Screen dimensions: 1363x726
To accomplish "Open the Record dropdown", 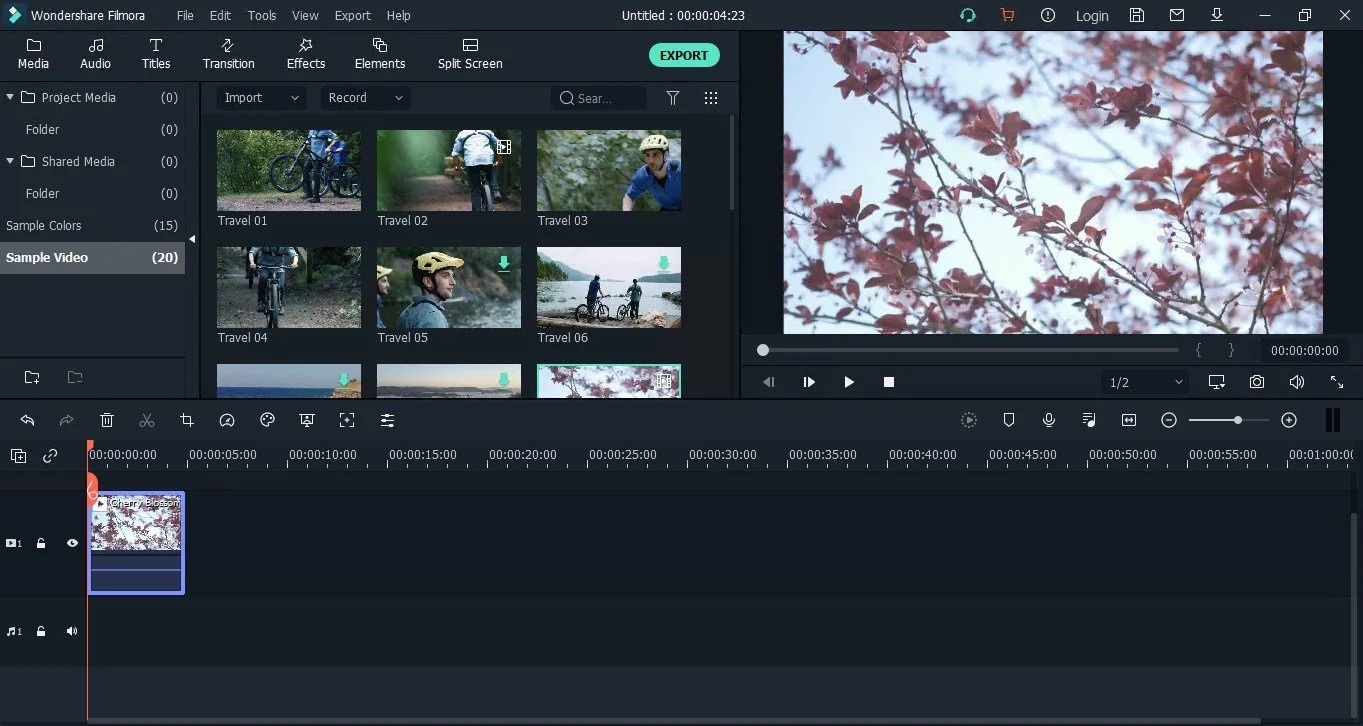I will pyautogui.click(x=365, y=98).
